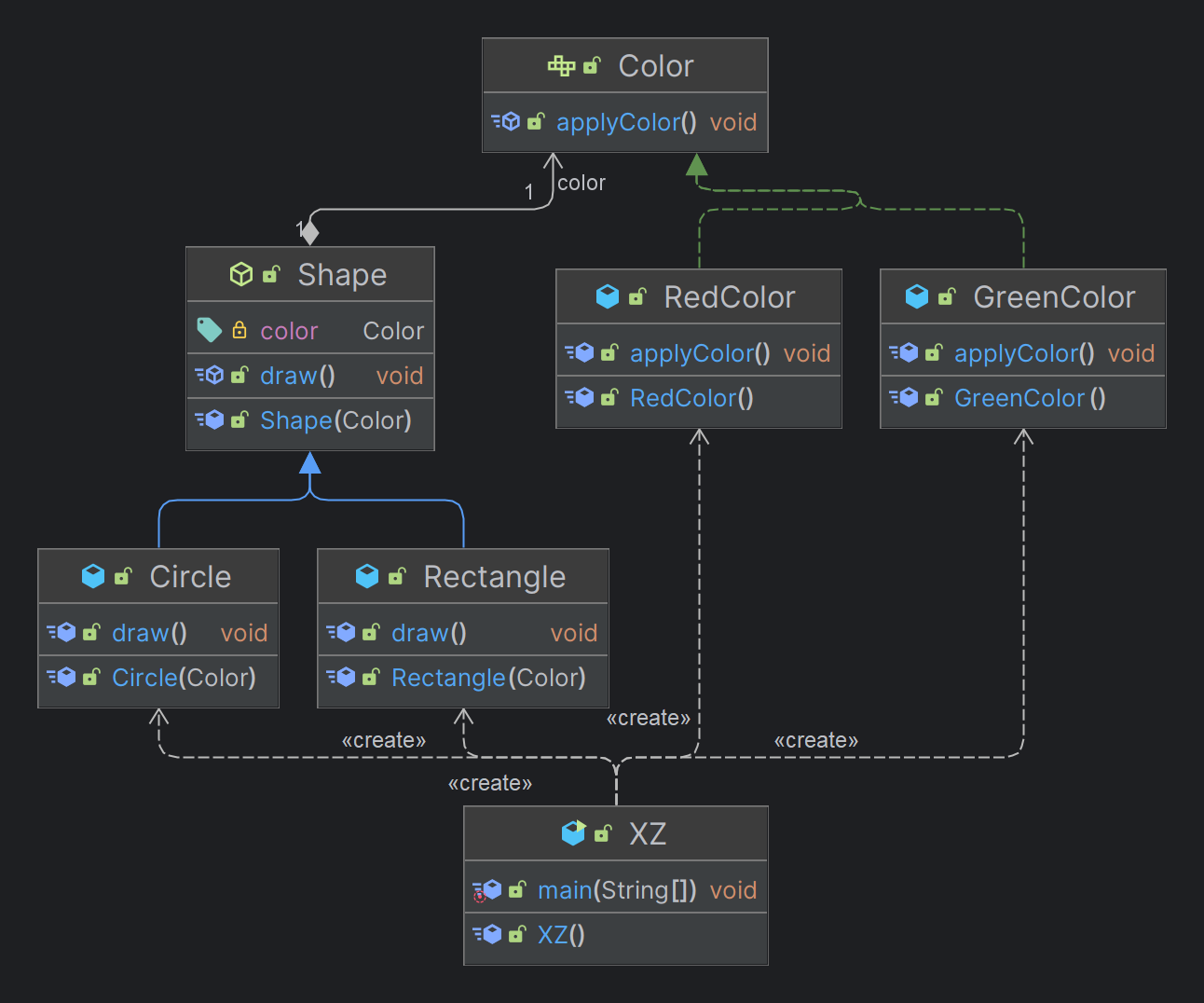The width and height of the screenshot is (1204, 1003).
Task: Click the Rectangle(Color) constructor text
Action: 488,678
